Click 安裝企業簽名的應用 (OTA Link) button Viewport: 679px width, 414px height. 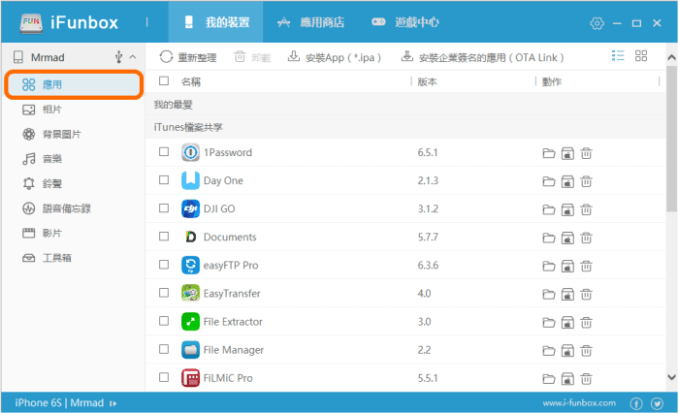coord(482,57)
